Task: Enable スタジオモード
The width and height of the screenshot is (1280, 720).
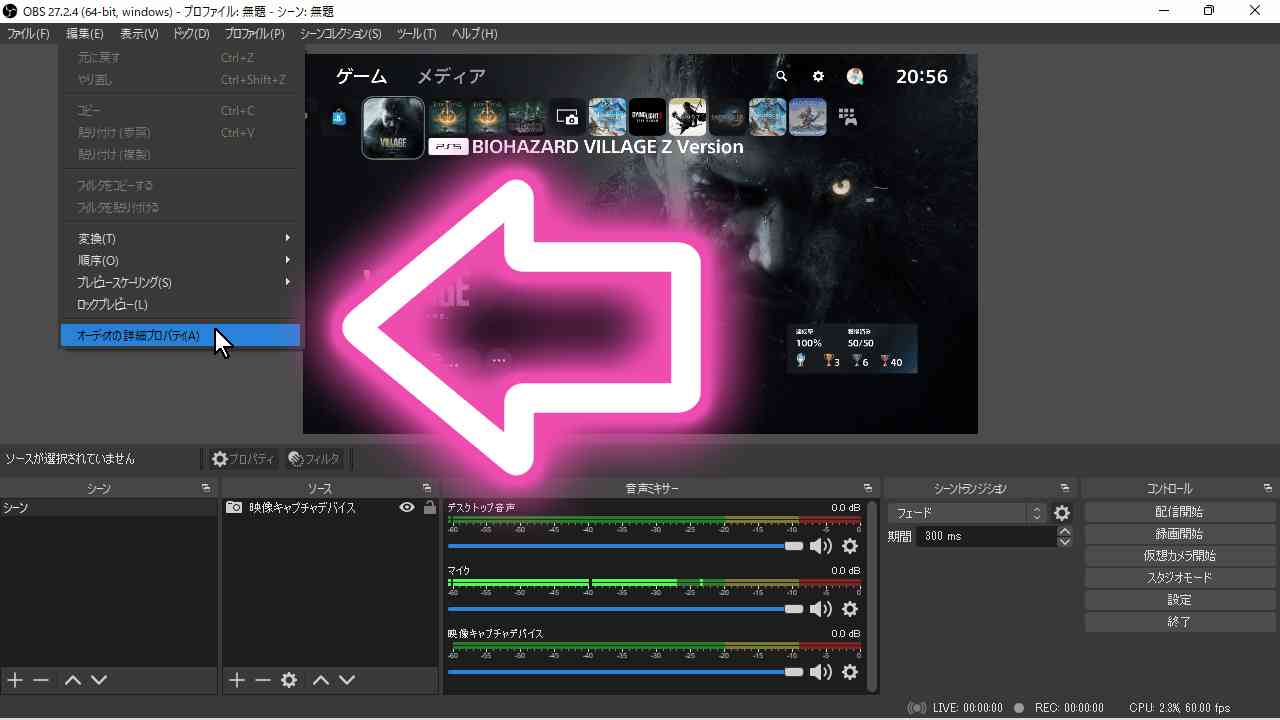Action: [1179, 578]
